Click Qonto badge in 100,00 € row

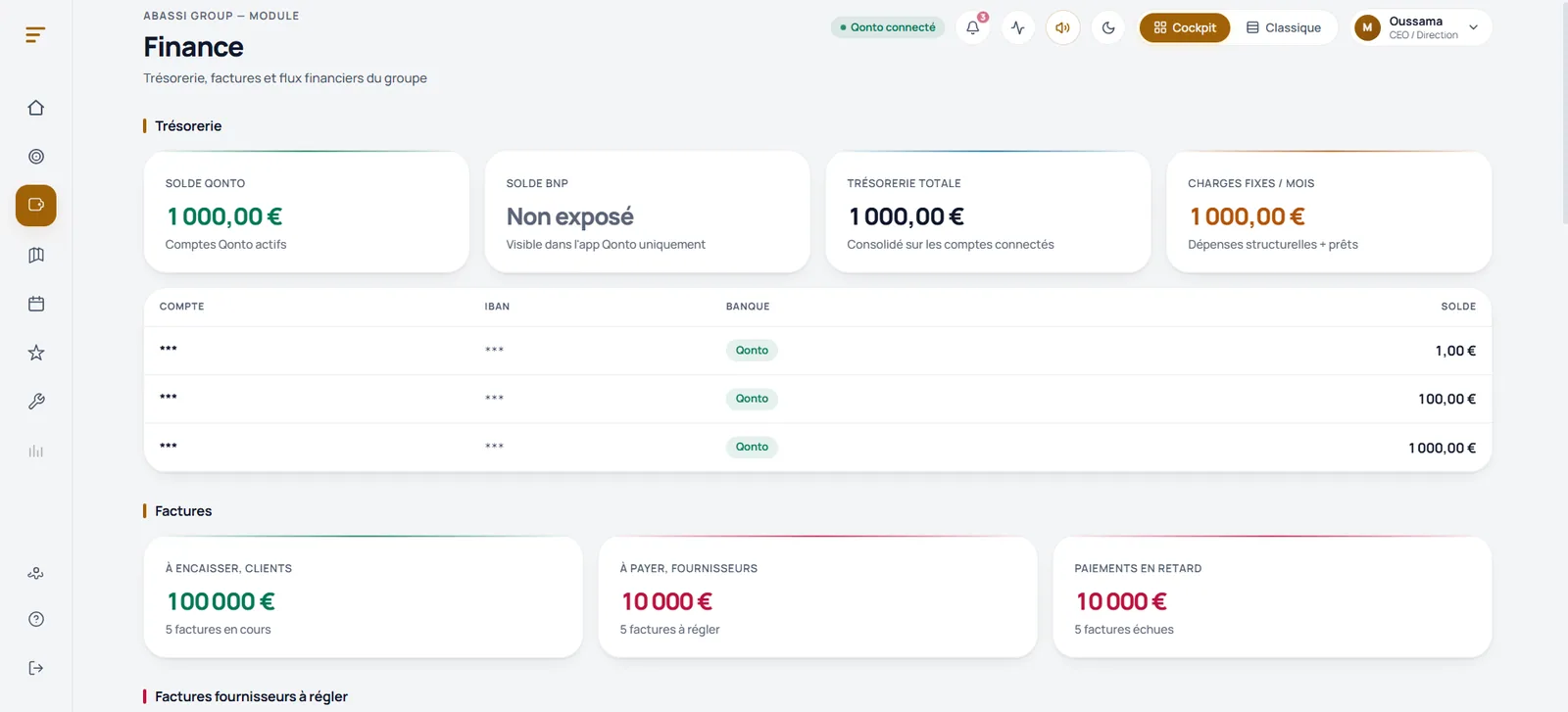click(x=752, y=399)
